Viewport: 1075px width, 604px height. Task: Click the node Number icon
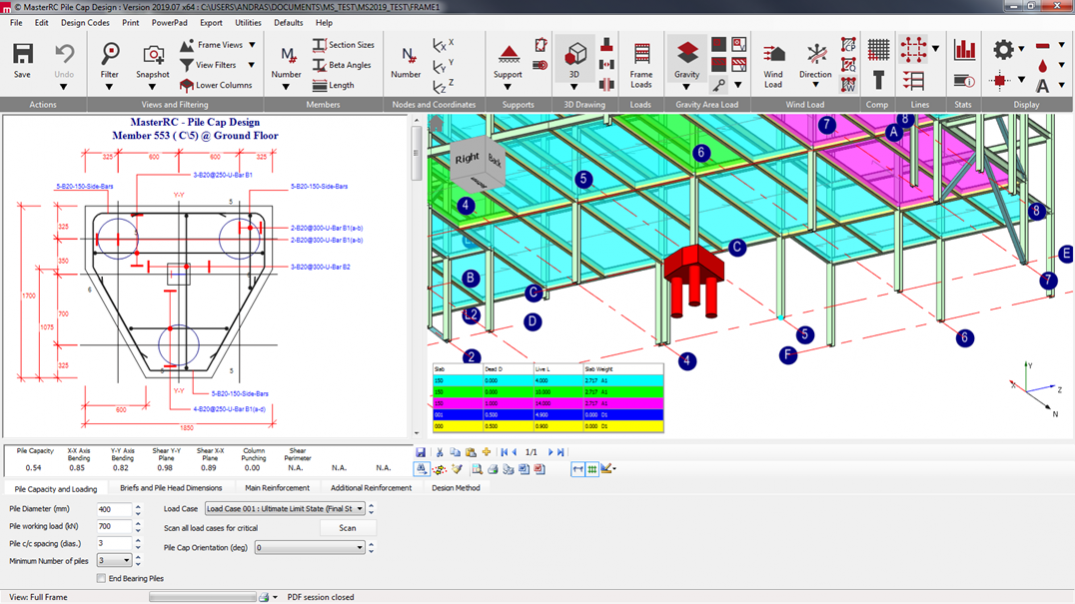(407, 54)
